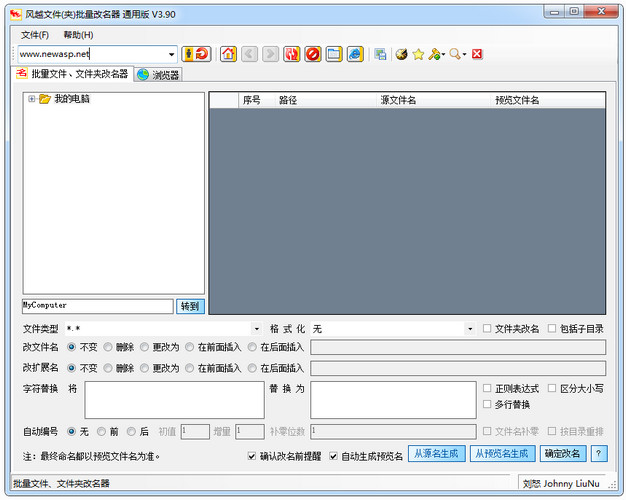This screenshot has height=500, width=626.
Task: Open the 格式化 dropdown list
Action: (470, 328)
